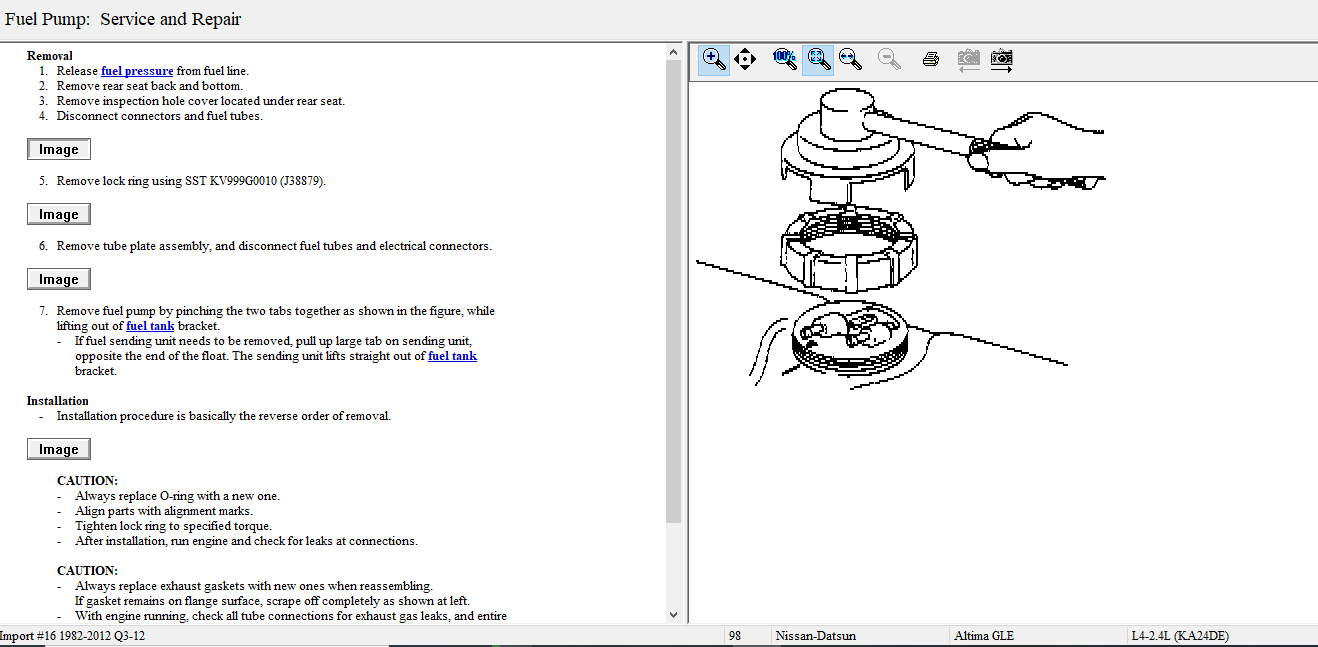Show the Image for lock ring removal

59,214
